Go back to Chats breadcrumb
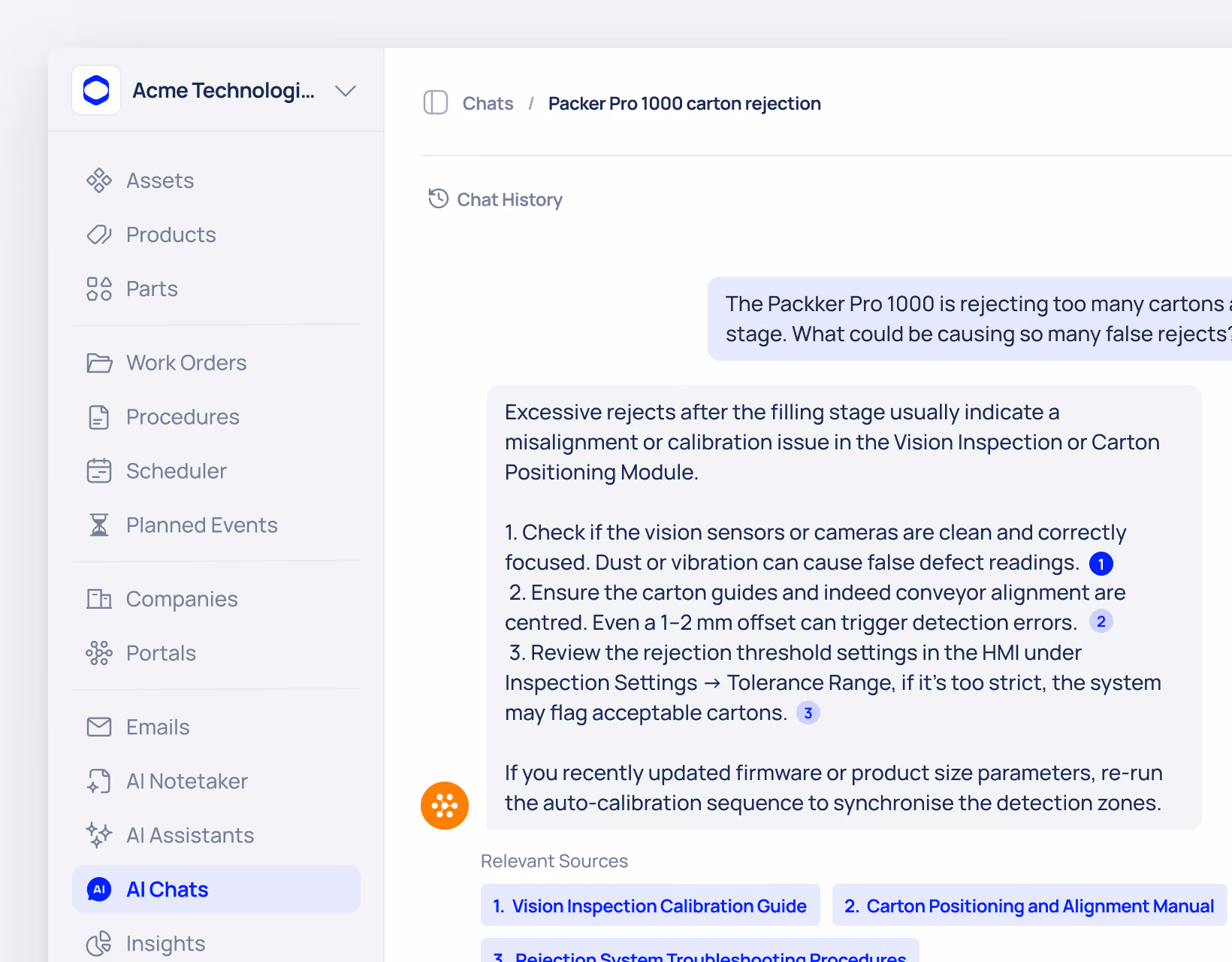The width and height of the screenshot is (1232, 962). pyautogui.click(x=488, y=103)
